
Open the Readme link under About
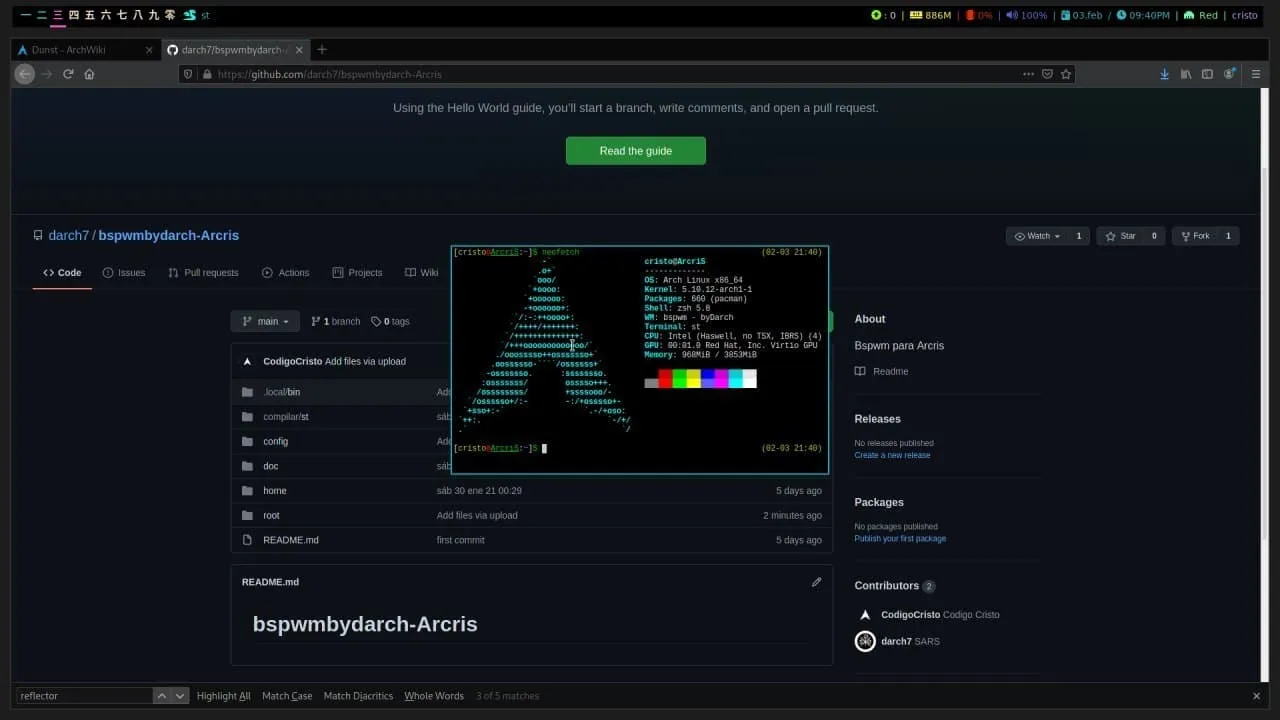pyautogui.click(x=881, y=371)
